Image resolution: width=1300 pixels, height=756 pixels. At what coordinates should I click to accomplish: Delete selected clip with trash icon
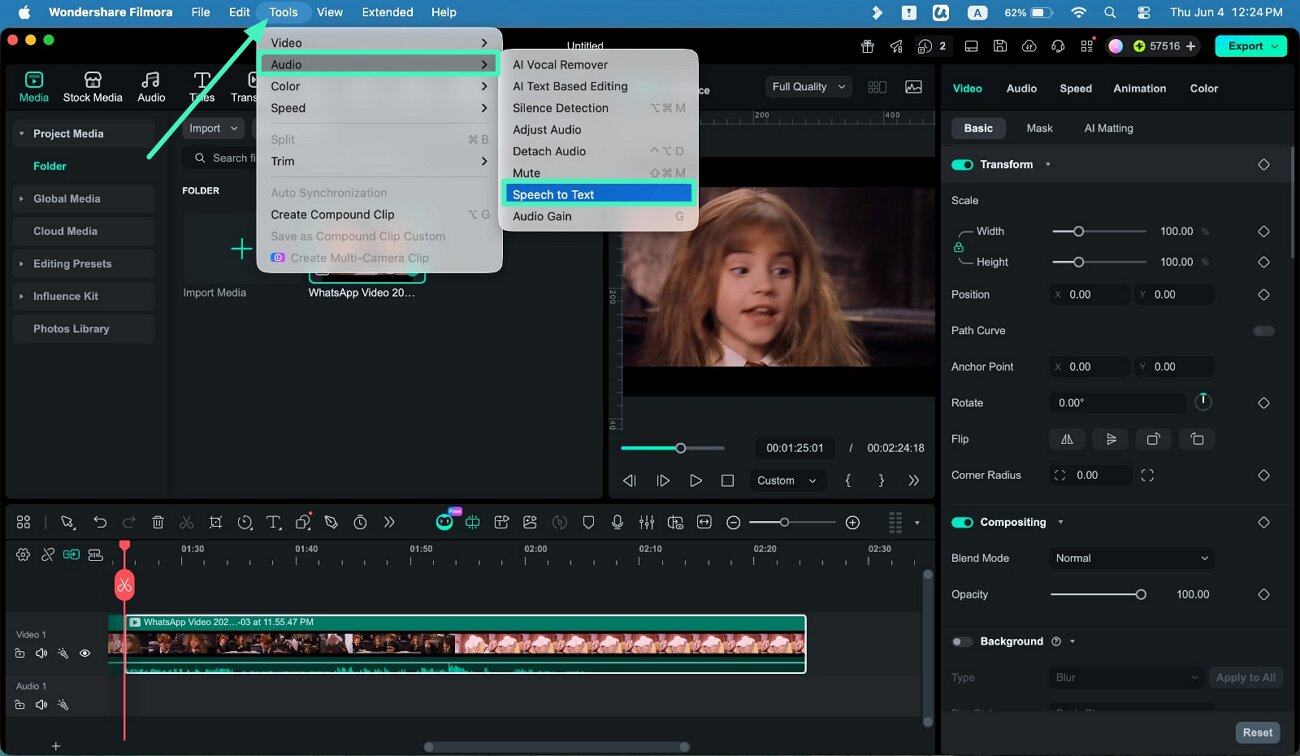158,522
